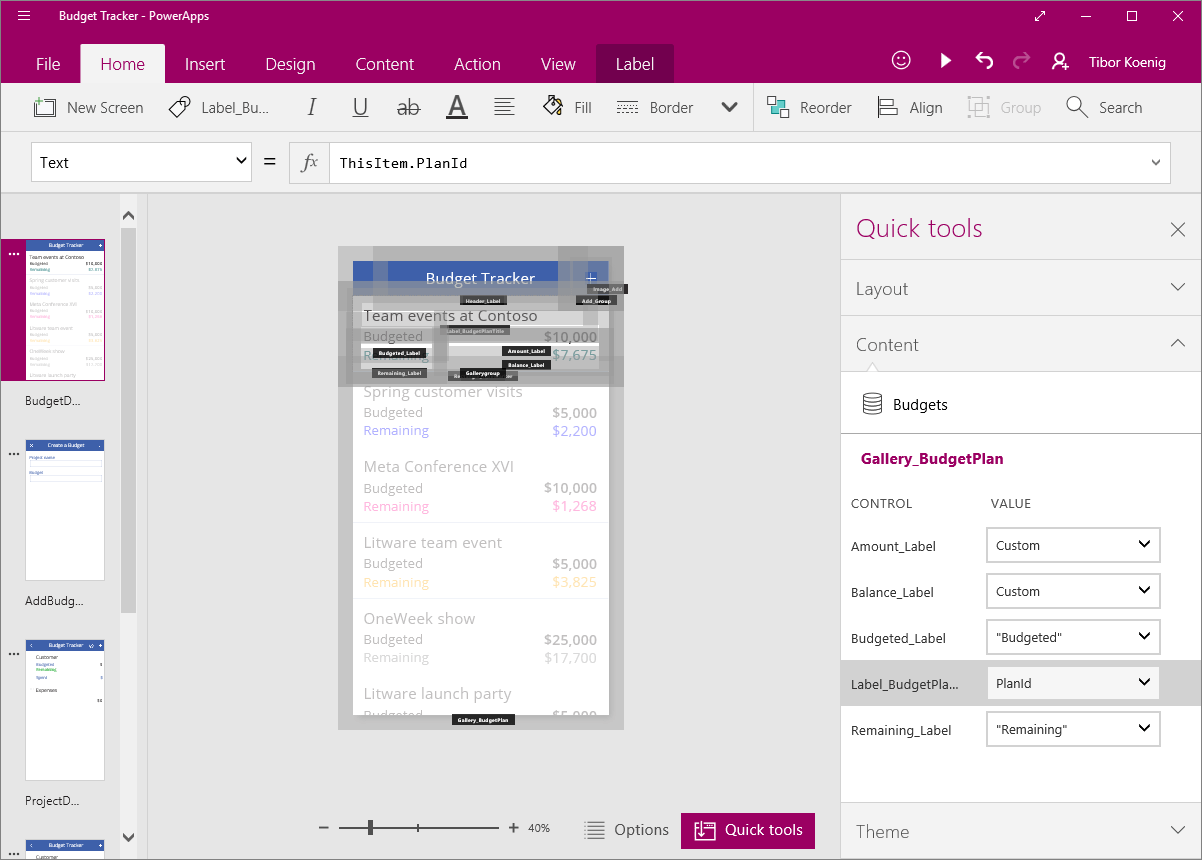Preview the app with the play icon
The width and height of the screenshot is (1202, 860).
pyautogui.click(x=945, y=61)
